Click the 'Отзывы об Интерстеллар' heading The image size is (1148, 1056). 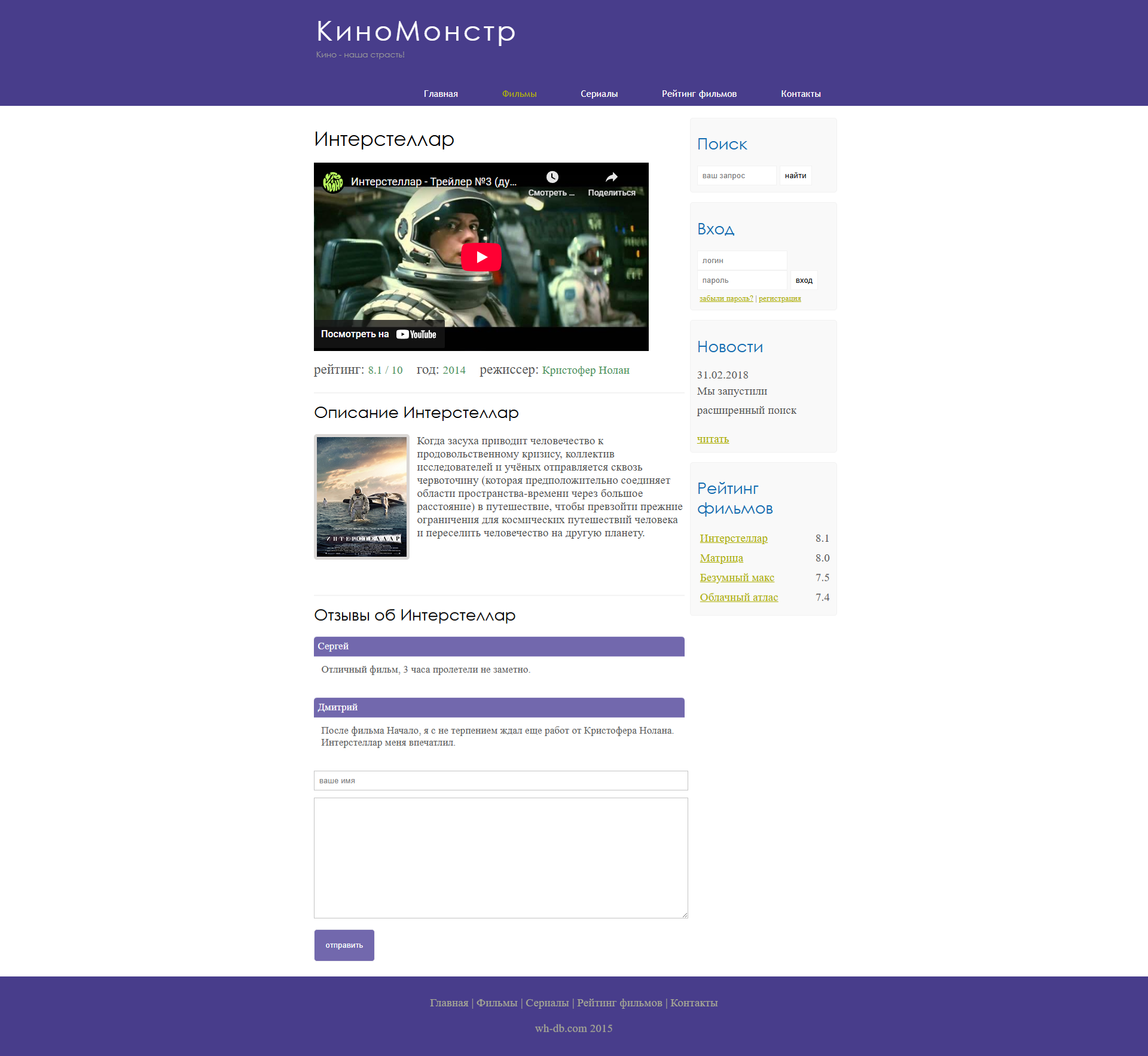click(414, 615)
